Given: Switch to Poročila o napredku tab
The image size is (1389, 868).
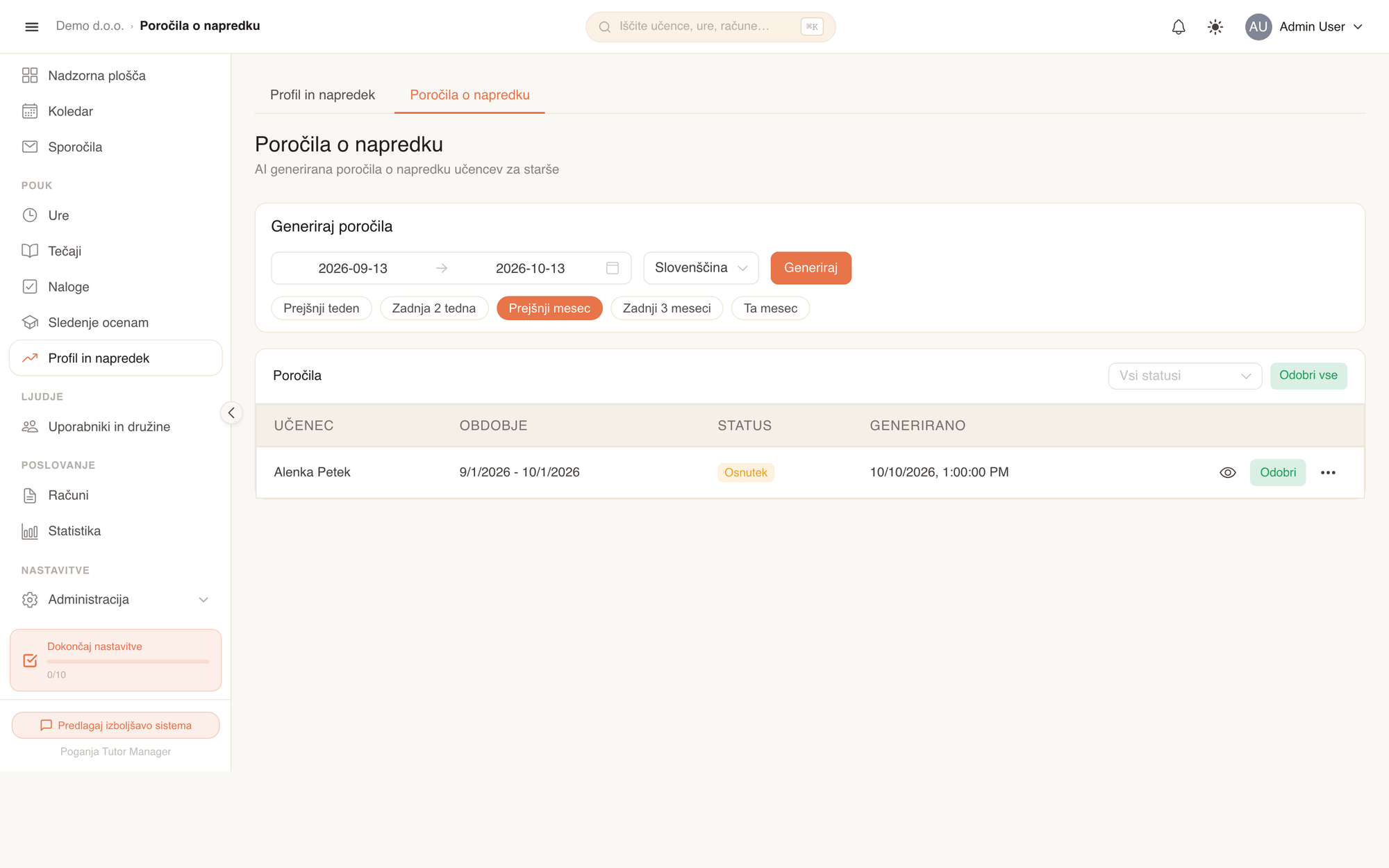Looking at the screenshot, I should pyautogui.click(x=469, y=95).
